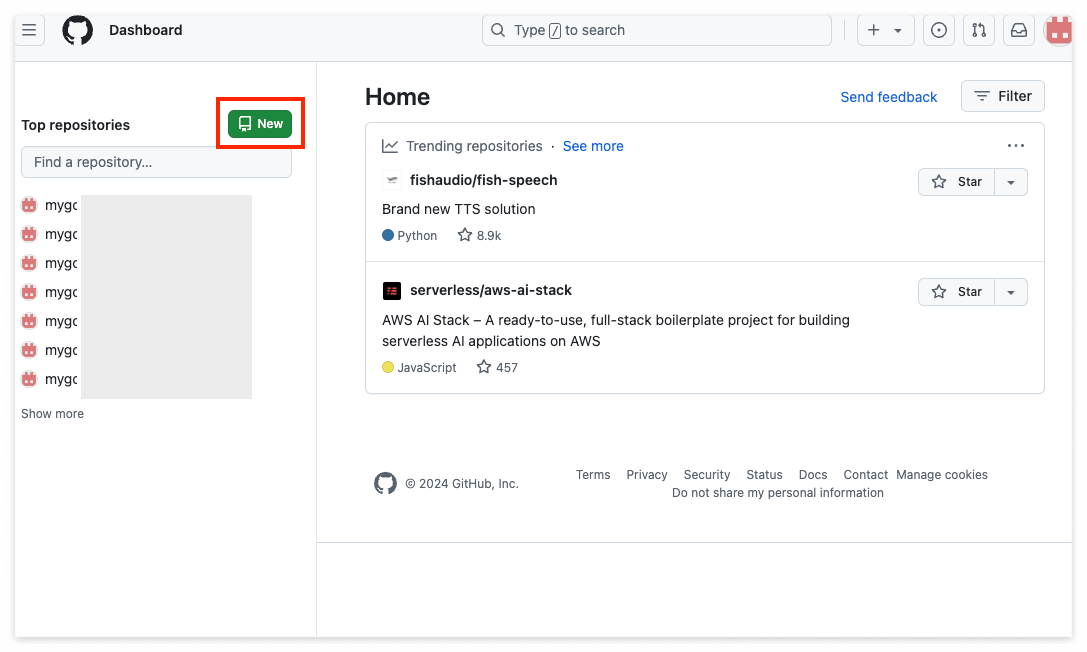Click Send feedback link
The height and width of the screenshot is (652, 1087).
point(889,97)
